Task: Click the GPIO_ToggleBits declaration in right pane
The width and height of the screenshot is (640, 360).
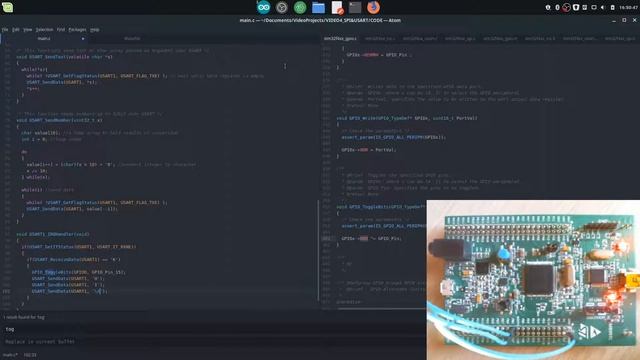Action: click(381, 207)
